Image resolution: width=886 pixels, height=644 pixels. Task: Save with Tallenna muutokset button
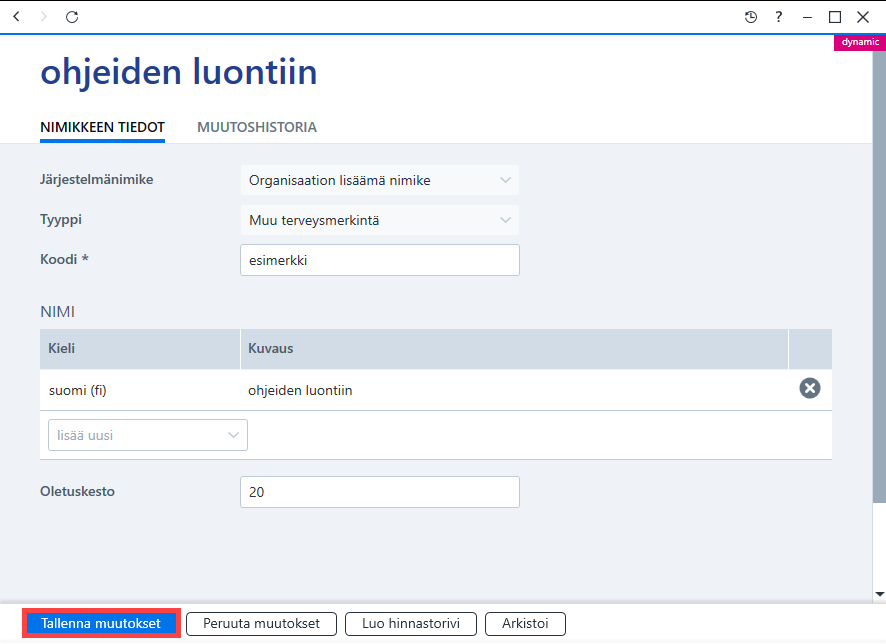tap(101, 623)
